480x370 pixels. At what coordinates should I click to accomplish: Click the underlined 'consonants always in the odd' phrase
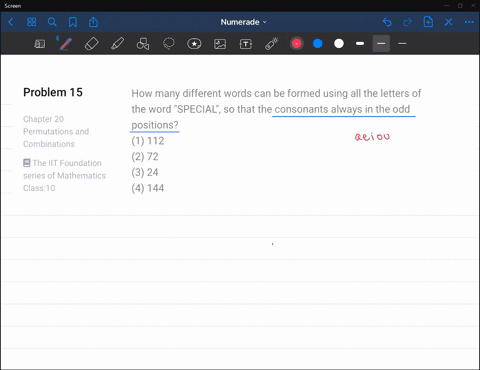coord(342,109)
